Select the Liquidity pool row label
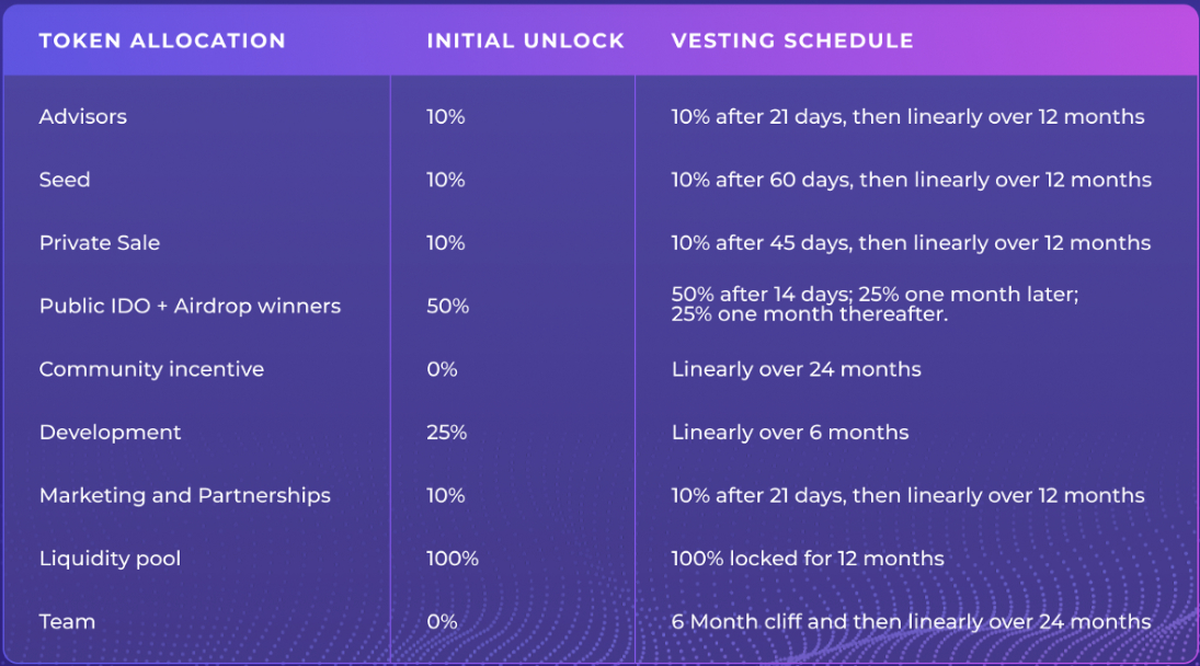Viewport: 1200px width, 666px height. point(110,558)
